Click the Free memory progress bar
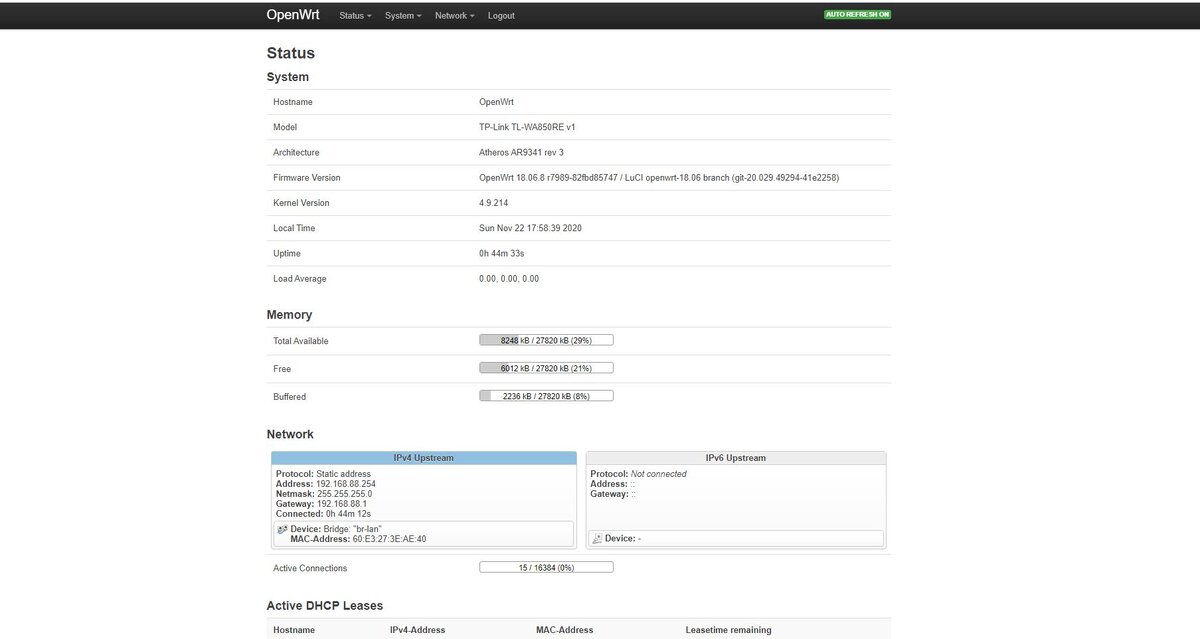The height and width of the screenshot is (639, 1200). pyautogui.click(x=546, y=368)
